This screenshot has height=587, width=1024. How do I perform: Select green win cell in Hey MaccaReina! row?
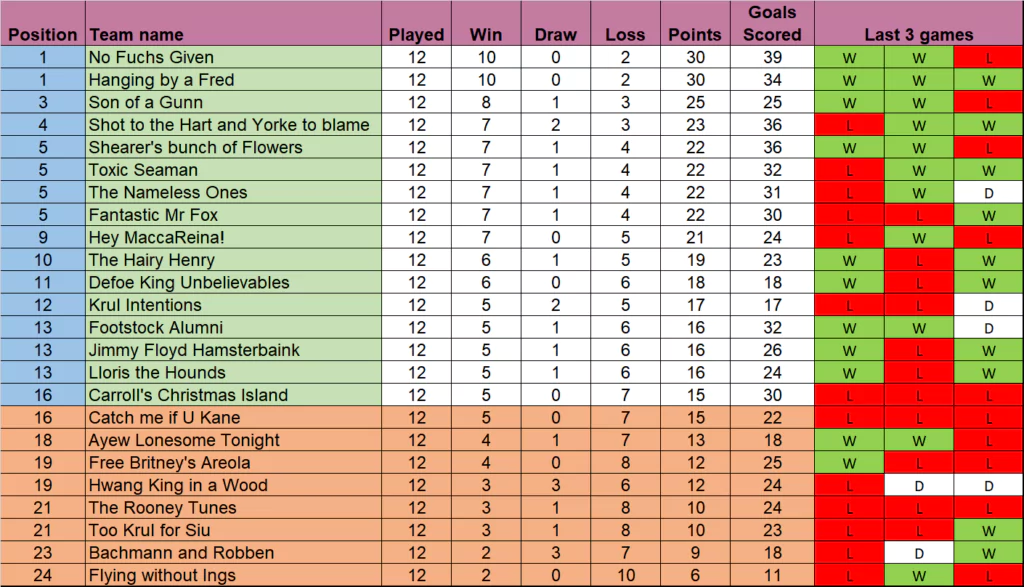click(x=919, y=237)
